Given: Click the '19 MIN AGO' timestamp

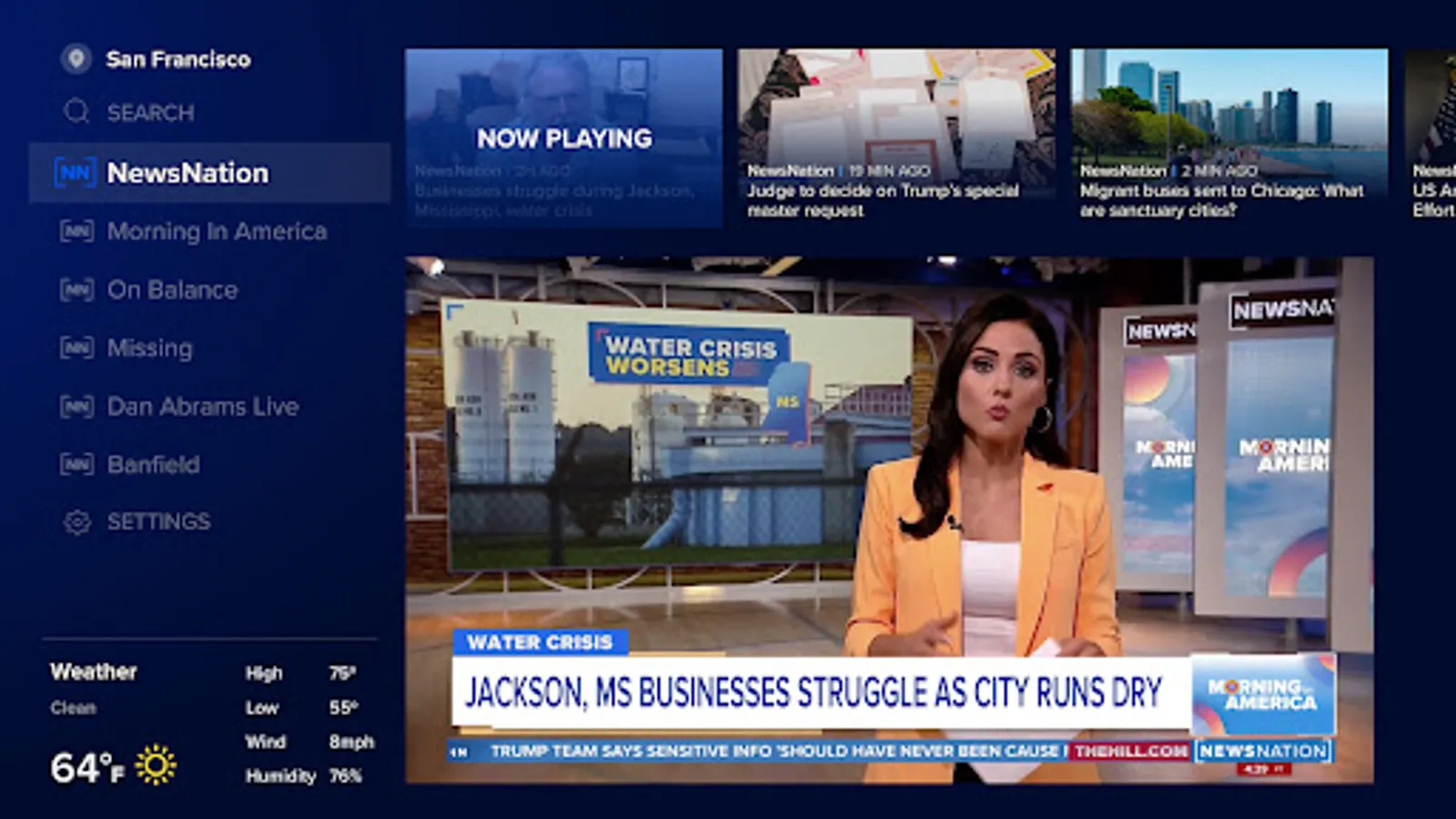Looking at the screenshot, I should pyautogui.click(x=889, y=170).
